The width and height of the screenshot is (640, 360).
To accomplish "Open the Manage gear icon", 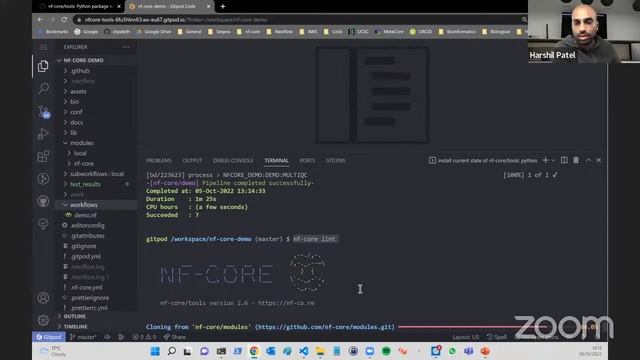I will [x=43, y=320].
